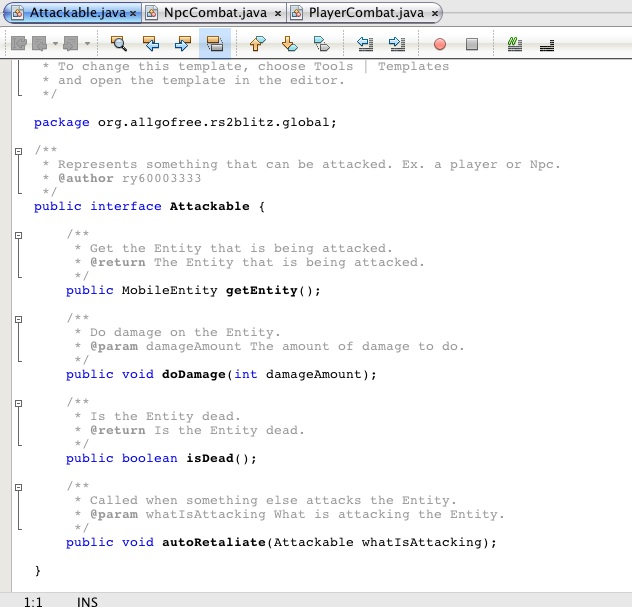Click the 1:1 cursor position in status bar

pyautogui.click(x=33, y=602)
